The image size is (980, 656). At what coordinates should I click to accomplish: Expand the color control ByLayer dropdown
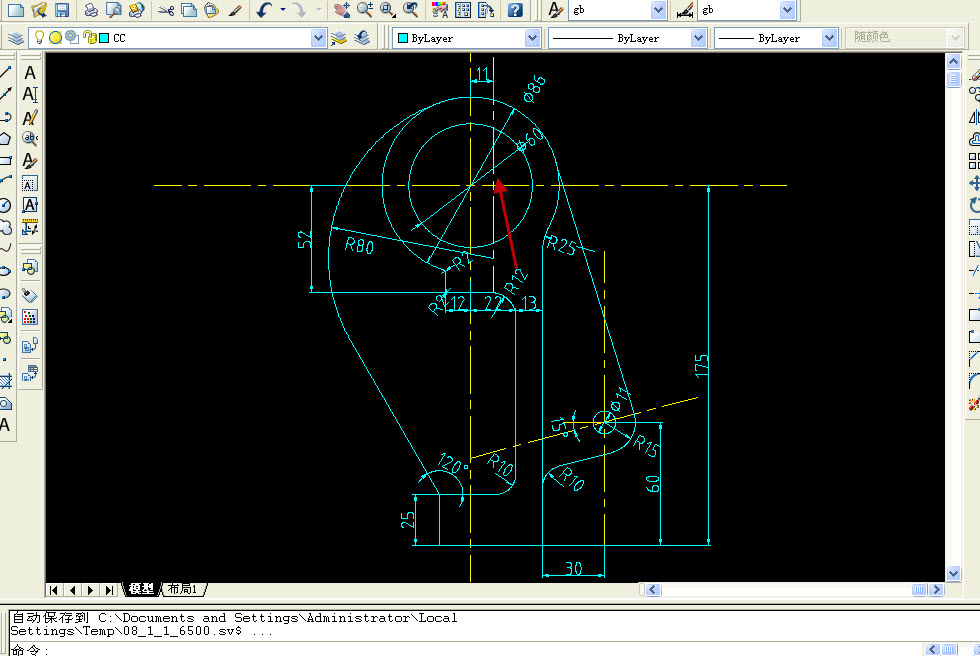(x=532, y=38)
